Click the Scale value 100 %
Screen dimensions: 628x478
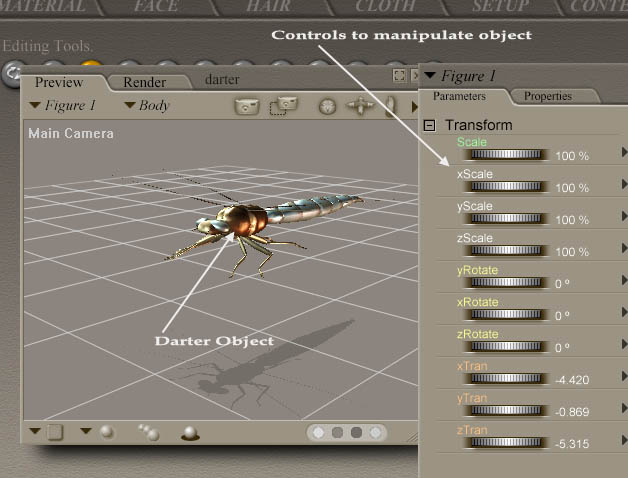pos(572,156)
